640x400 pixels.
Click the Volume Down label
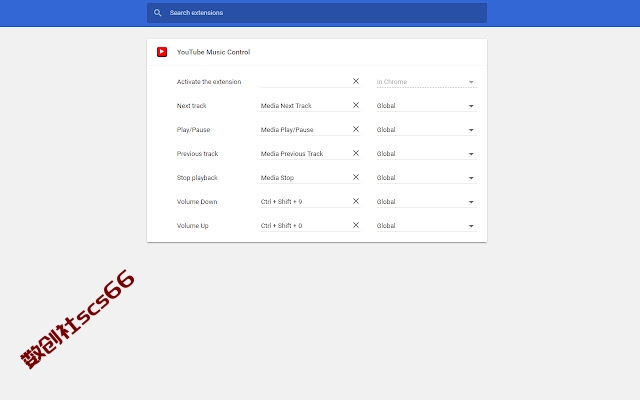(x=197, y=202)
